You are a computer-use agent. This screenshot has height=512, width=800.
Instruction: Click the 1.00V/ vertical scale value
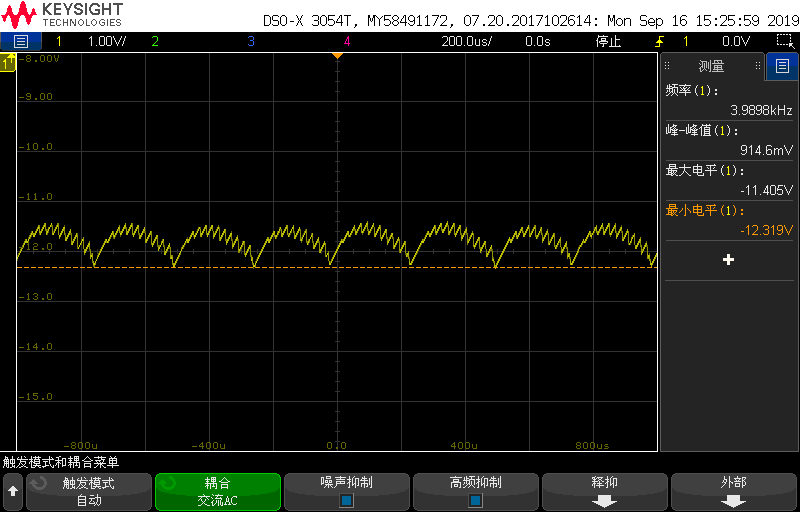(x=107, y=42)
